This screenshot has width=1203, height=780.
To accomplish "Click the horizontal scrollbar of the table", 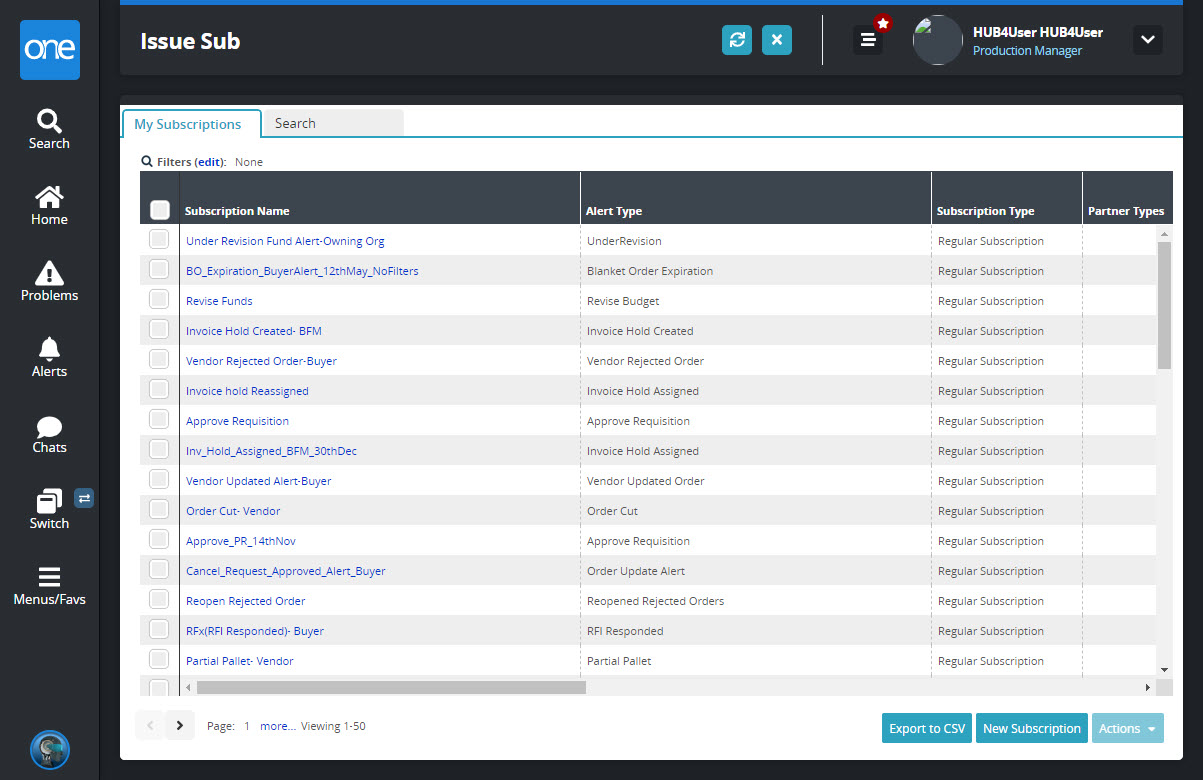I will click(391, 688).
